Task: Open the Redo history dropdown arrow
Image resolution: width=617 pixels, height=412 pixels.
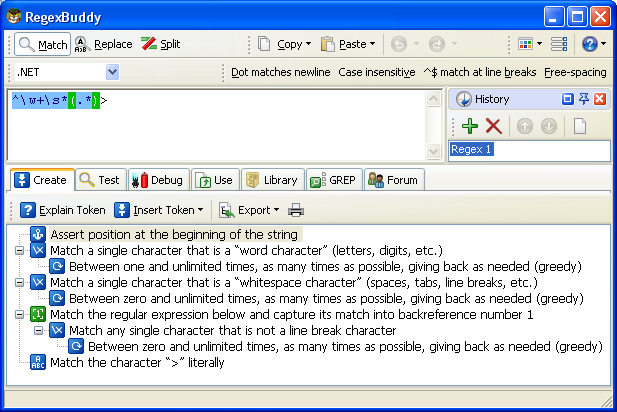Action: click(454, 44)
